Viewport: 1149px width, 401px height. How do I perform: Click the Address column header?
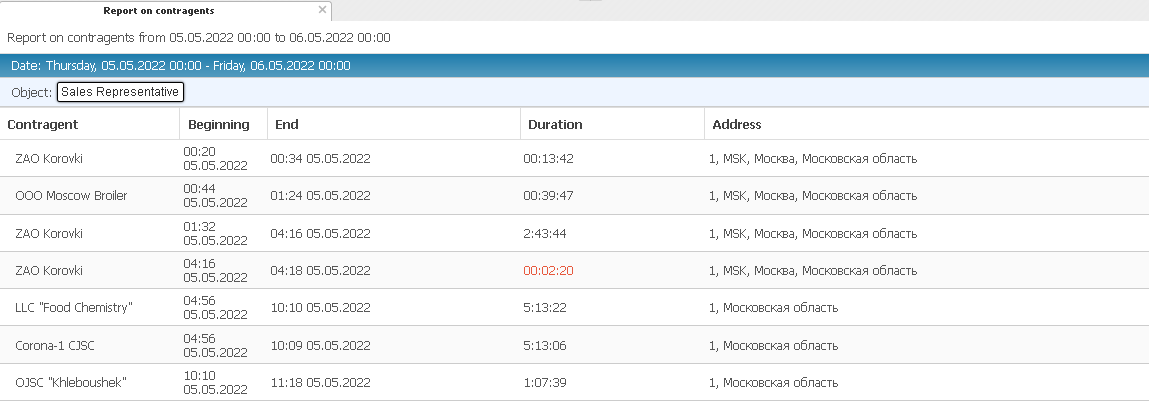pyautogui.click(x=736, y=125)
